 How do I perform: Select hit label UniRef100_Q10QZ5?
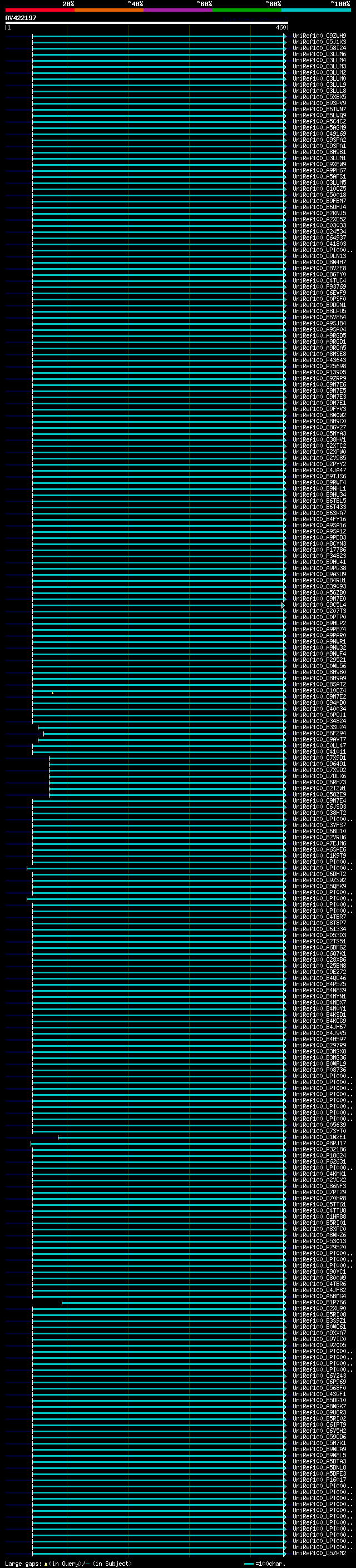click(x=319, y=189)
